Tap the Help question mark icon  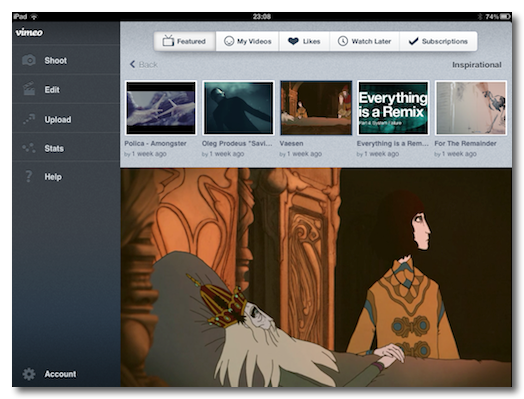tap(29, 176)
